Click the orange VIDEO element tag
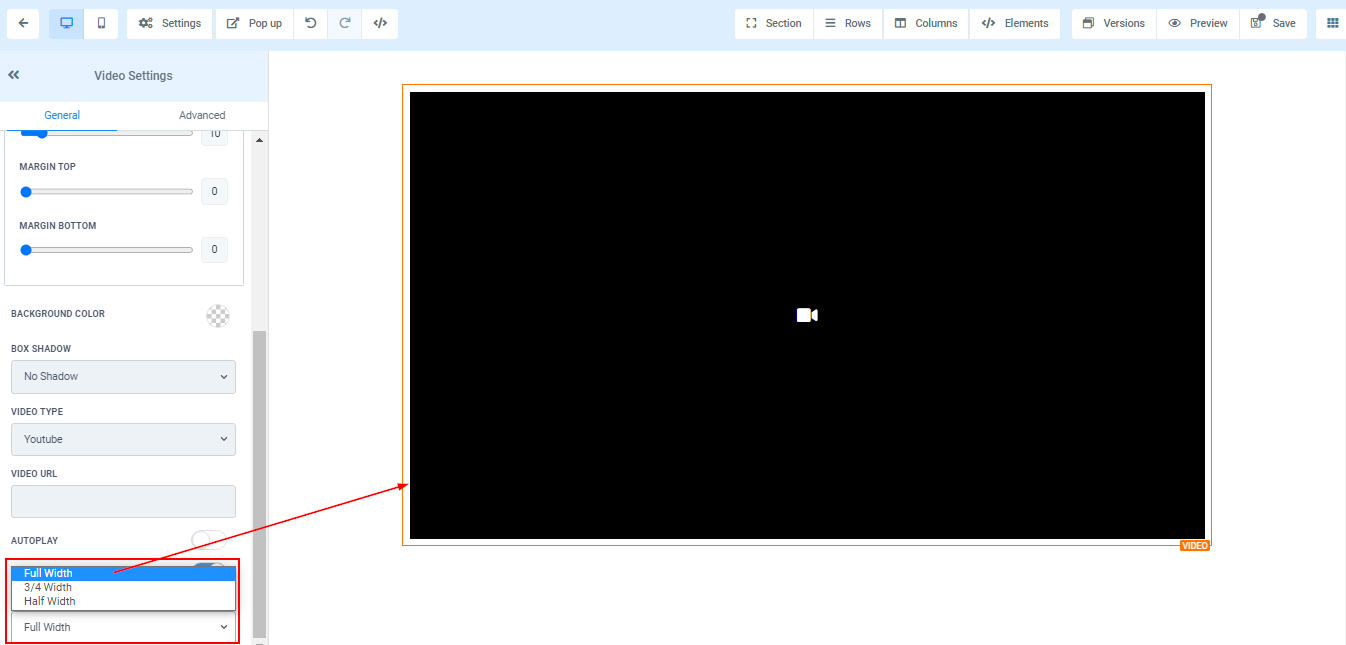 pos(1195,546)
